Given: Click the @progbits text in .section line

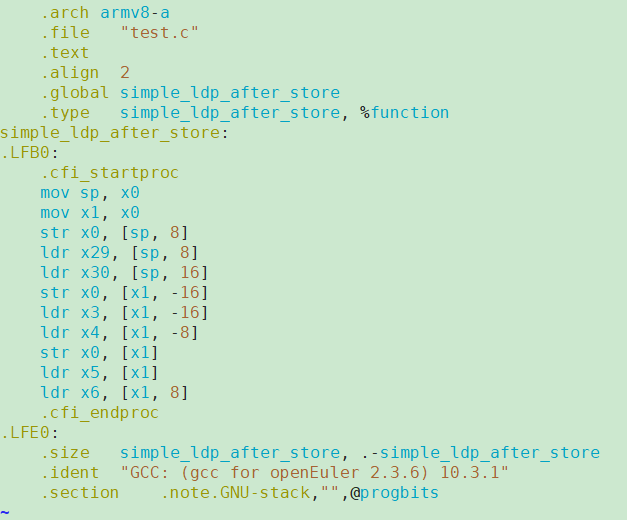Looking at the screenshot, I should click(395, 493).
